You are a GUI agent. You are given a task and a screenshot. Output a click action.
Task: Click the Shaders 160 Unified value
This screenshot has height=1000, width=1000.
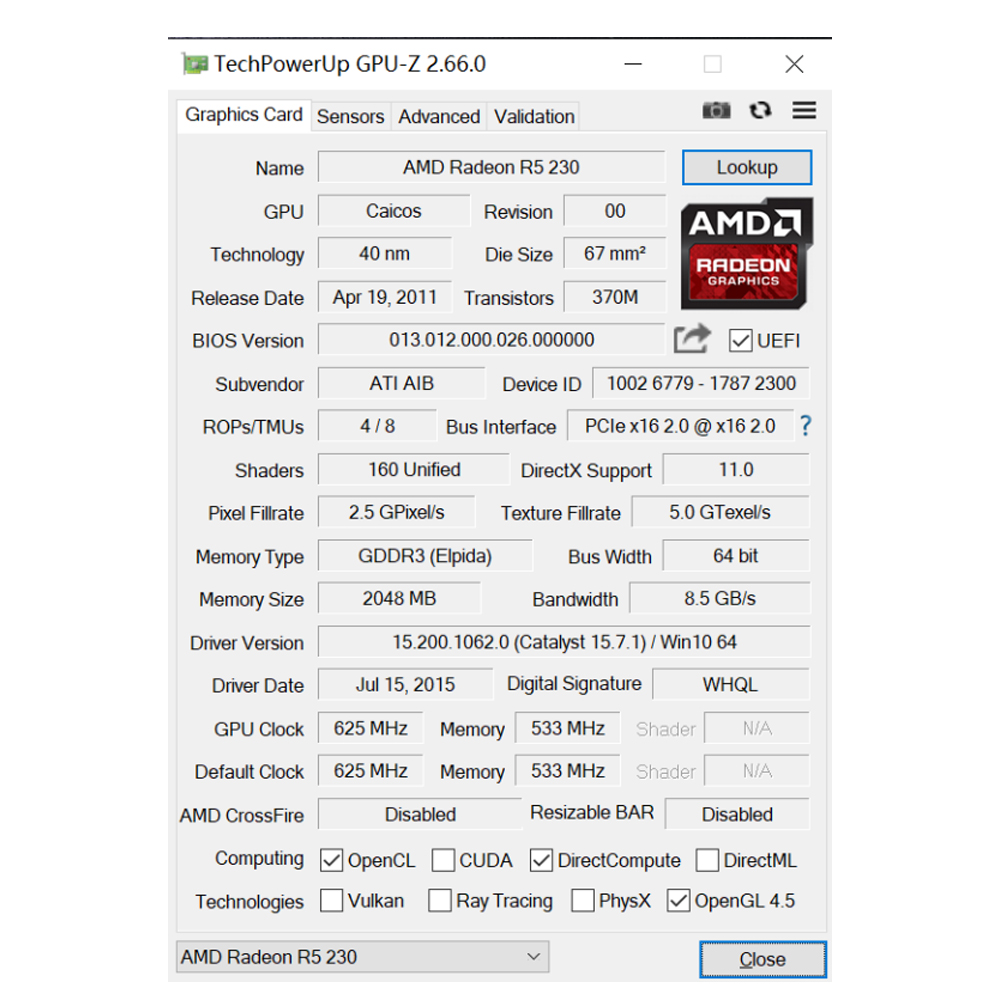pyautogui.click(x=414, y=469)
